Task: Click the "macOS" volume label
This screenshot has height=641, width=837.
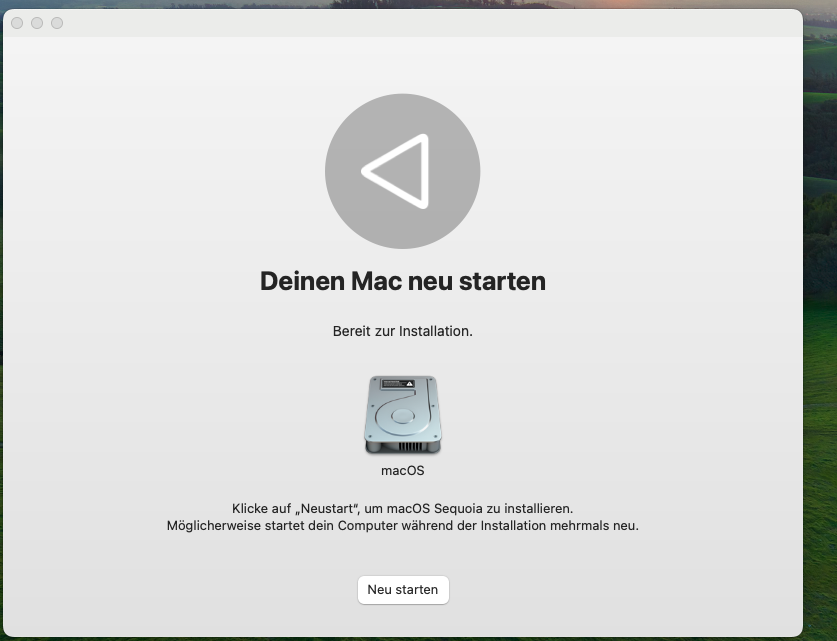Action: 402,470
